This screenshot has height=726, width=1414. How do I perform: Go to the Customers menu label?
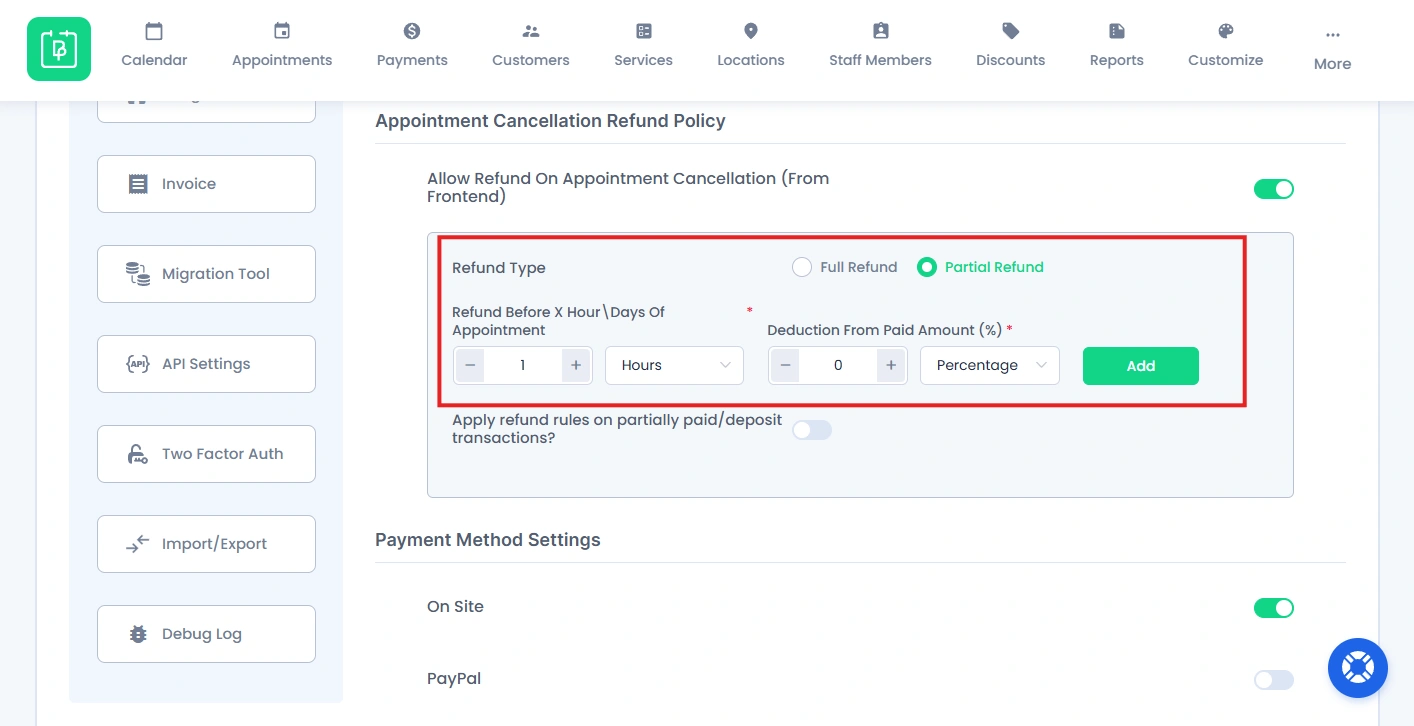[531, 60]
